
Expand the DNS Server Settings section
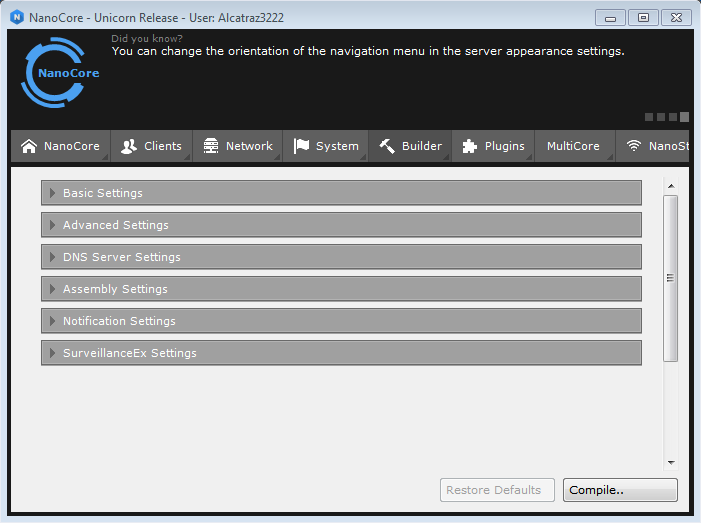tap(342, 257)
